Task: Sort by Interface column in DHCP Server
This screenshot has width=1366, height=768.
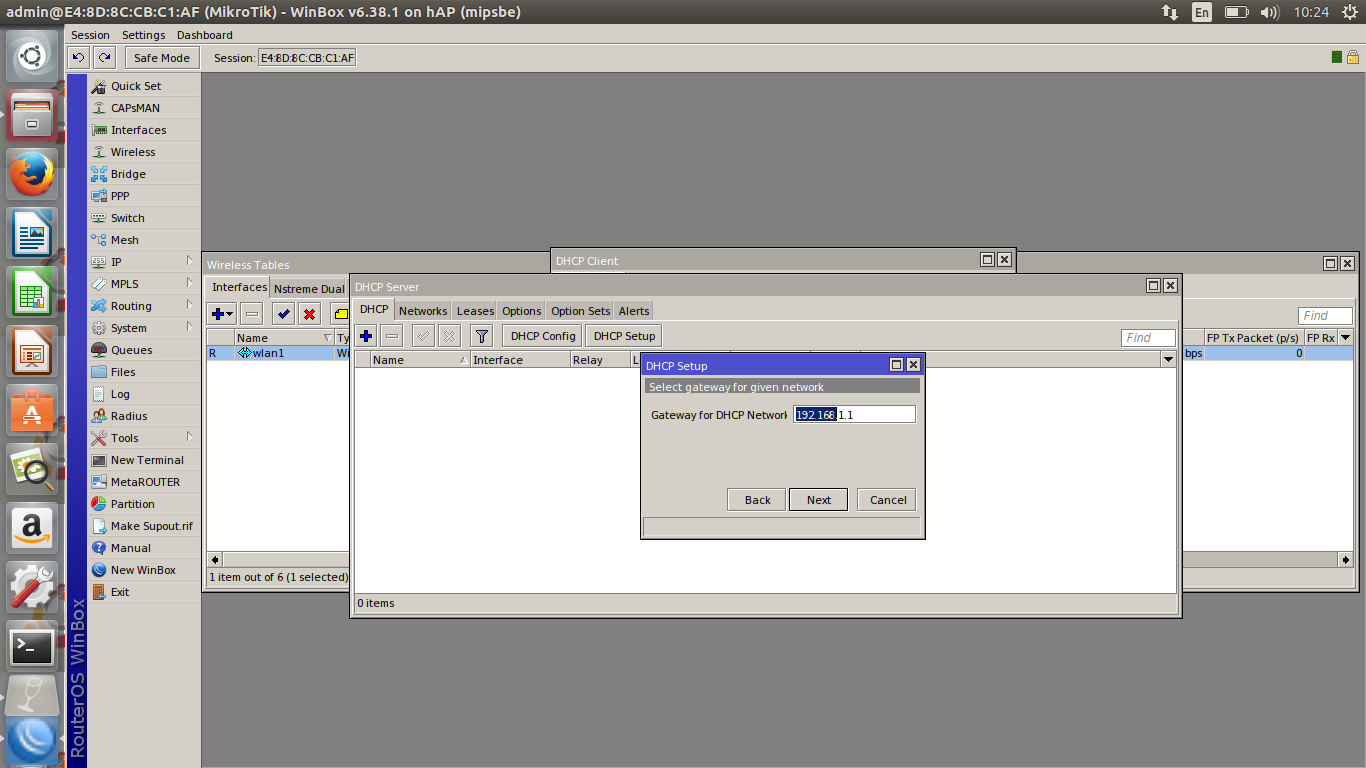Action: (519, 360)
